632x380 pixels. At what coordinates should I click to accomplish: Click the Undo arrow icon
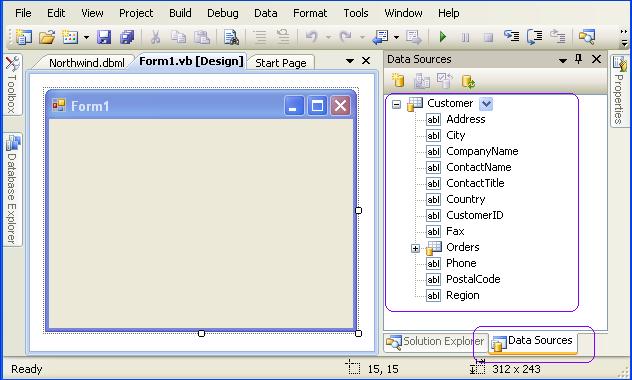311,37
